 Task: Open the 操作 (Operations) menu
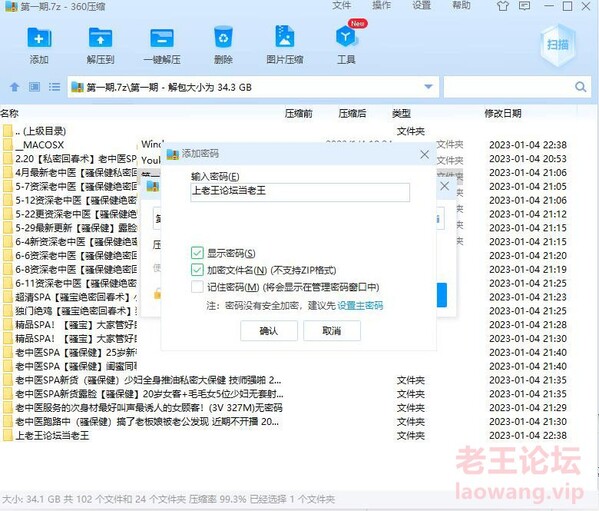381,5
